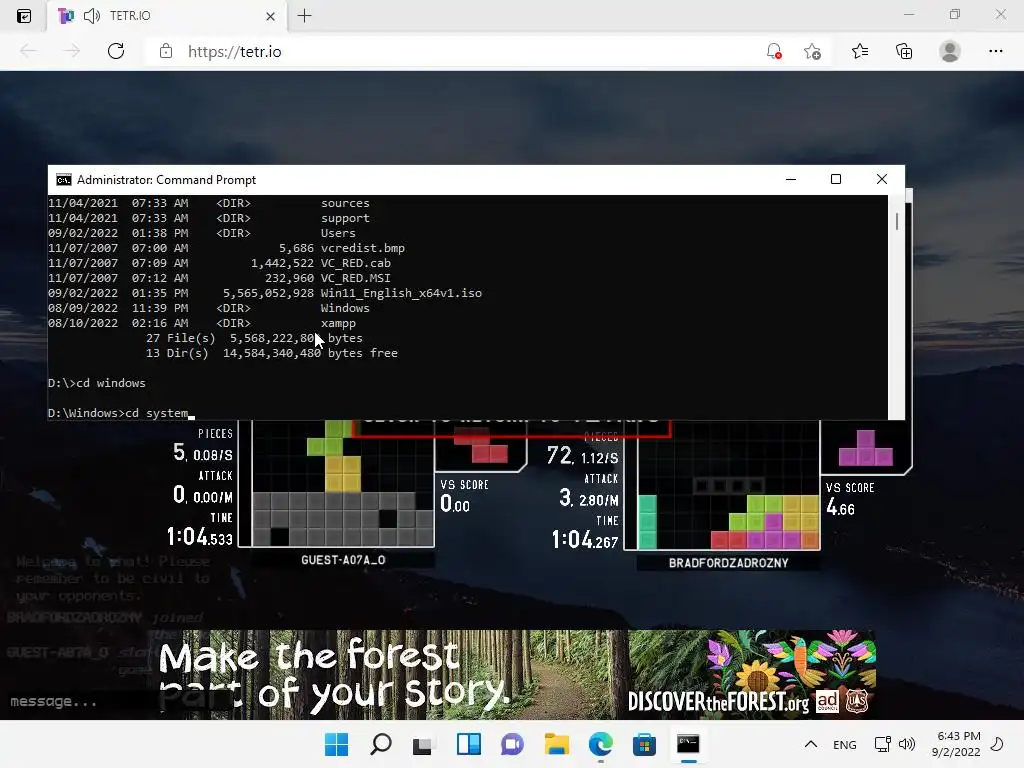The width and height of the screenshot is (1024, 768).
Task: Click the 'cd system' prompt line
Action: click(121, 413)
